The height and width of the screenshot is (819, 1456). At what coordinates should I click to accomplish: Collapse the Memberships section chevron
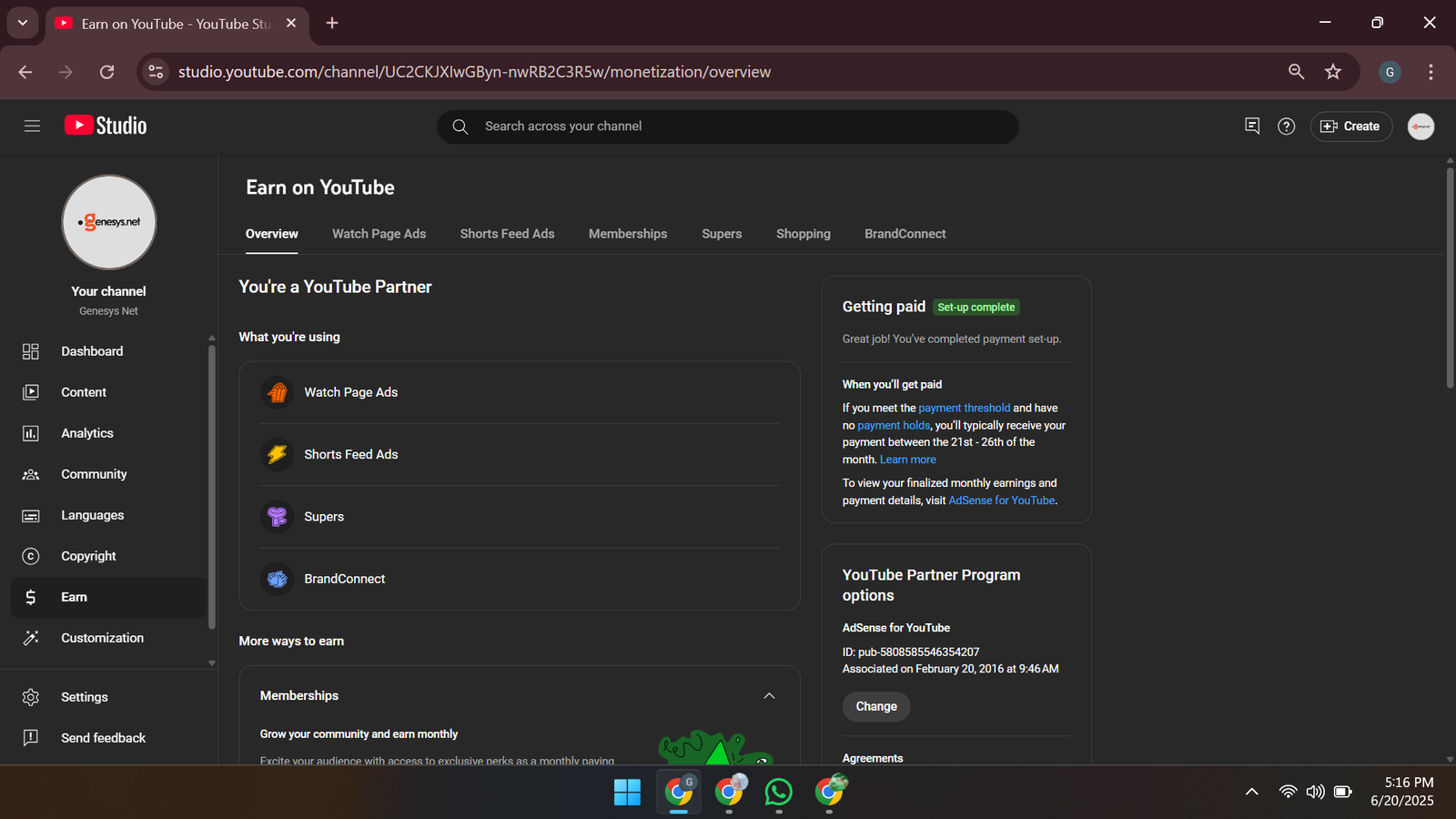pos(769,696)
